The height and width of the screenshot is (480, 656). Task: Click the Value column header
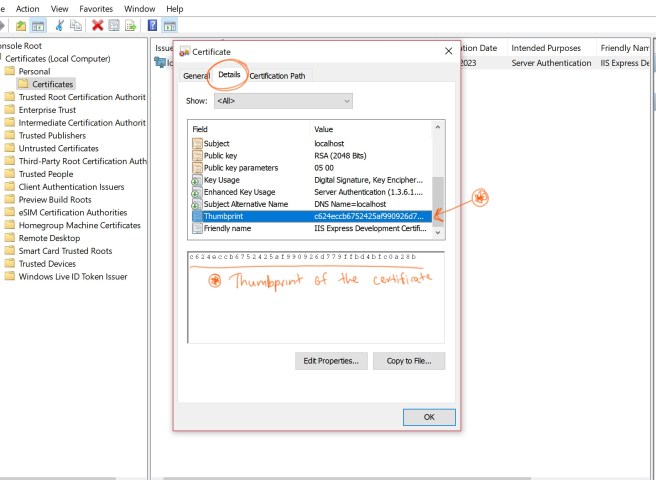tap(371, 129)
